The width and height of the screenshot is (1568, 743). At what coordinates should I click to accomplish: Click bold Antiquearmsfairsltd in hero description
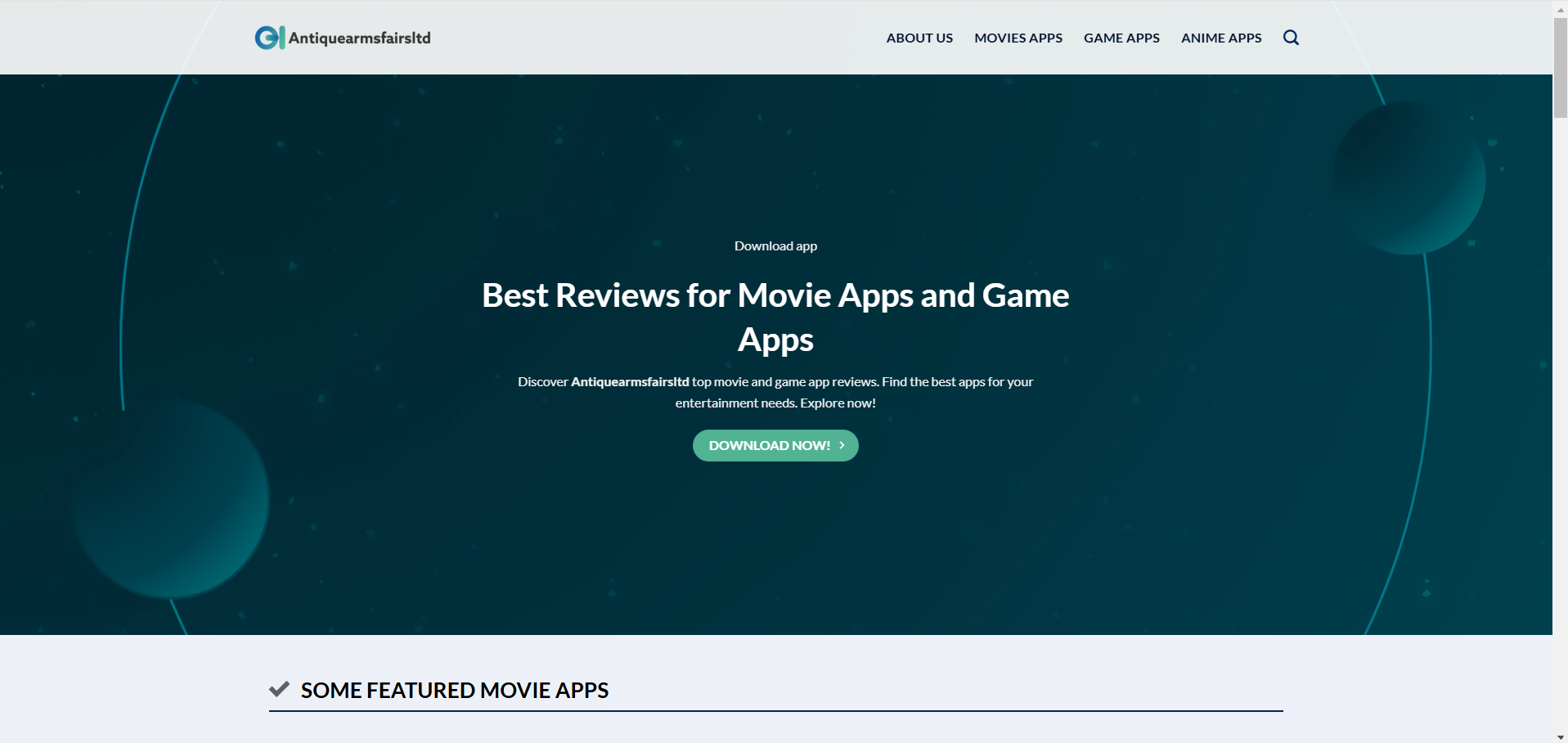(x=630, y=381)
